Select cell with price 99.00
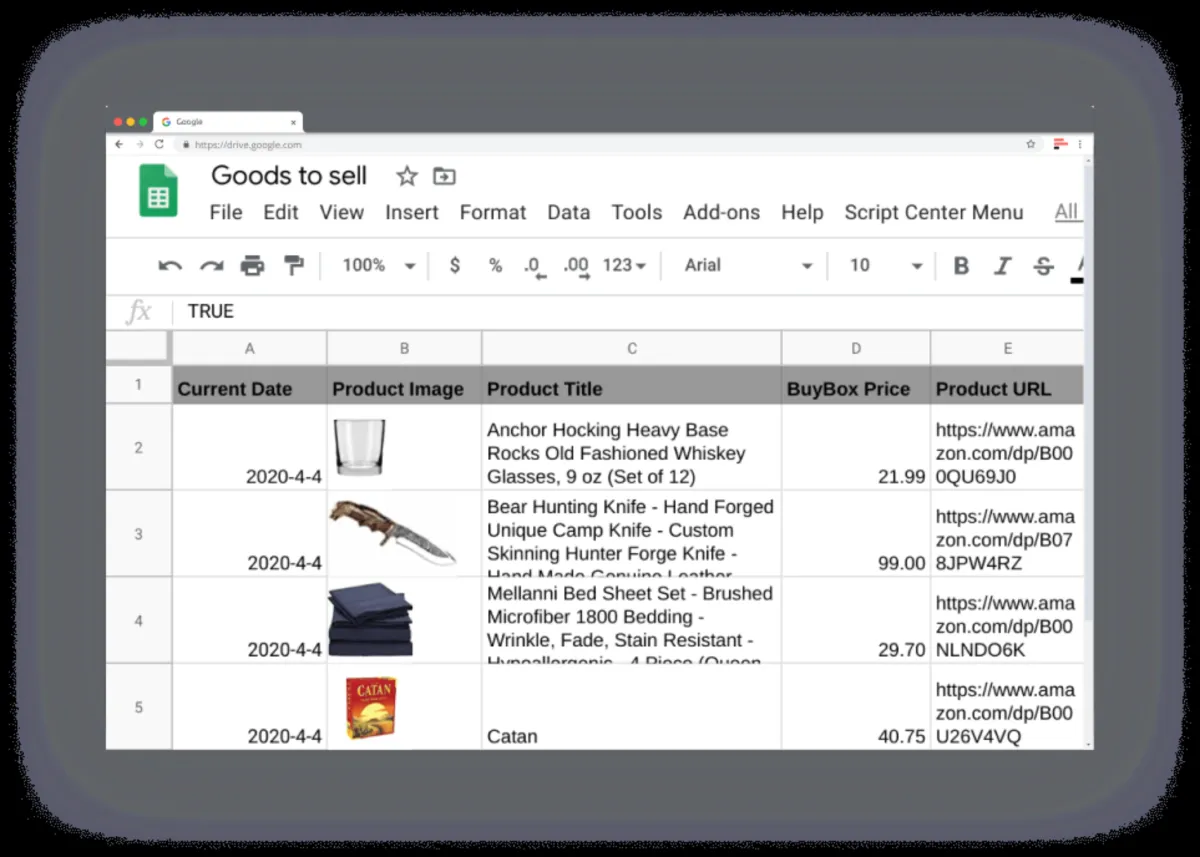This screenshot has width=1200, height=857. pyautogui.click(x=856, y=534)
